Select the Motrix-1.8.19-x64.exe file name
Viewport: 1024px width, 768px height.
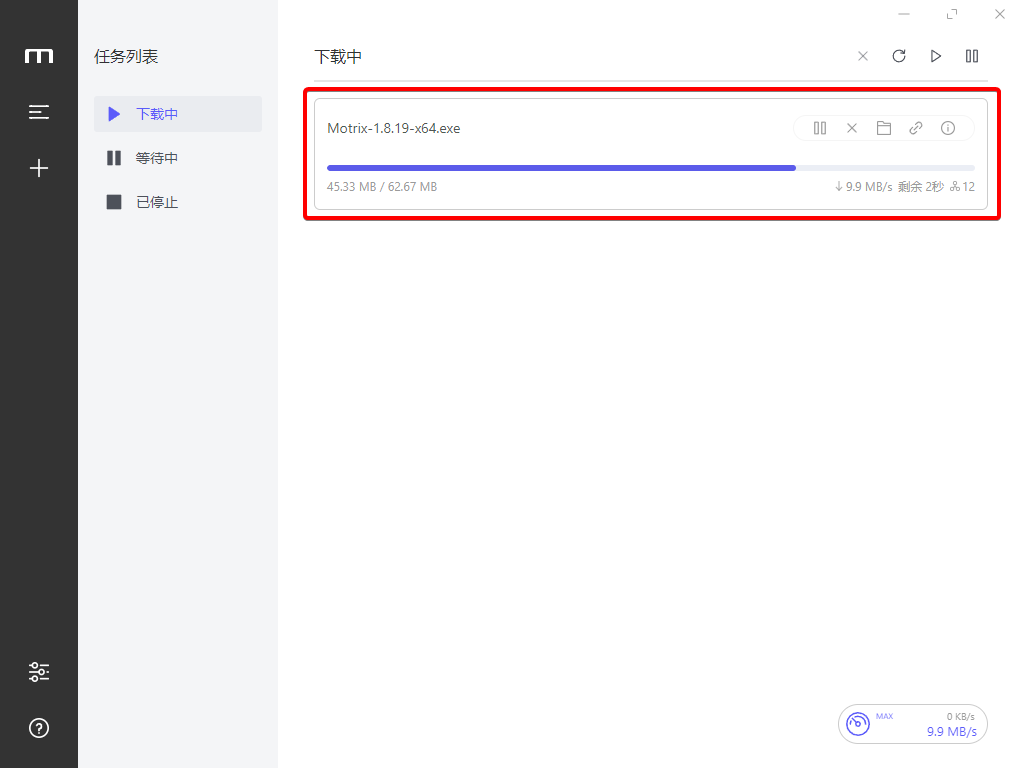click(394, 128)
